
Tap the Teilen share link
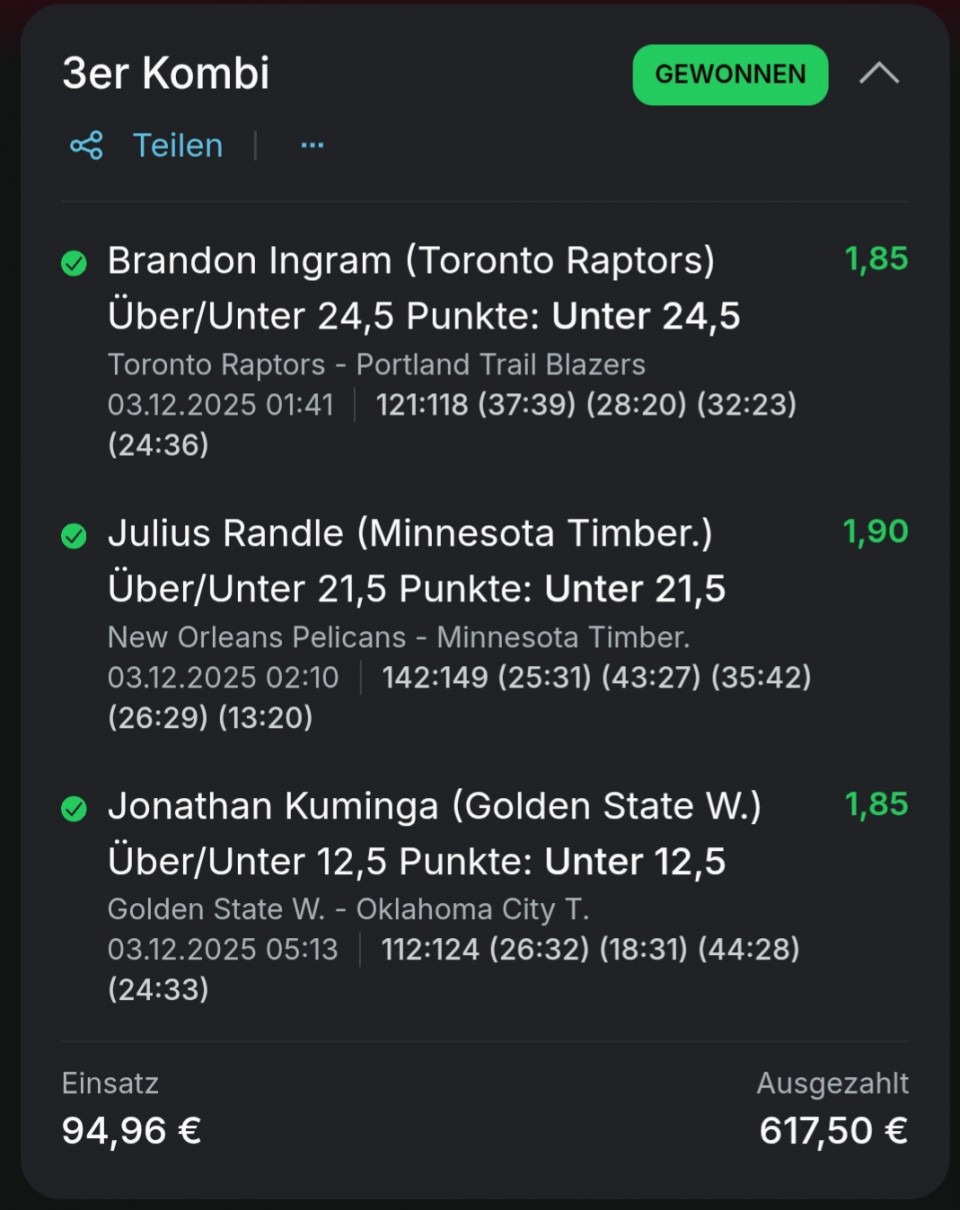[x=177, y=146]
